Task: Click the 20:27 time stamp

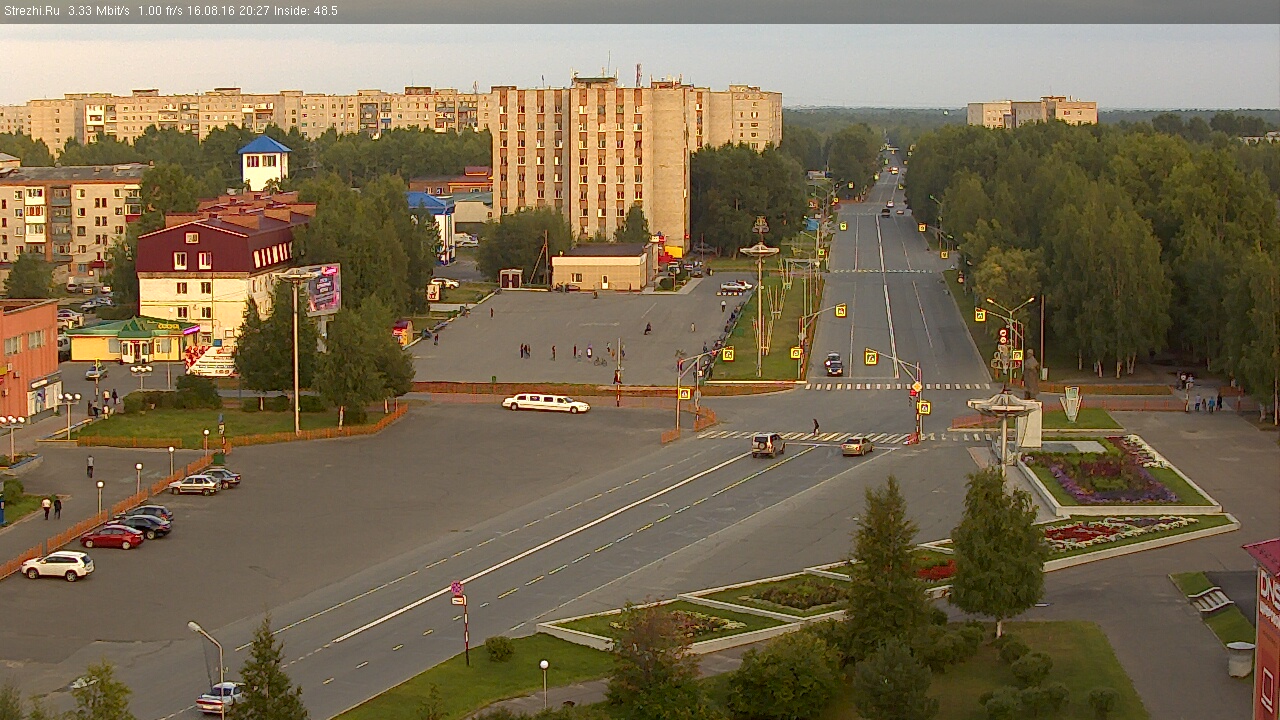Action: point(254,11)
